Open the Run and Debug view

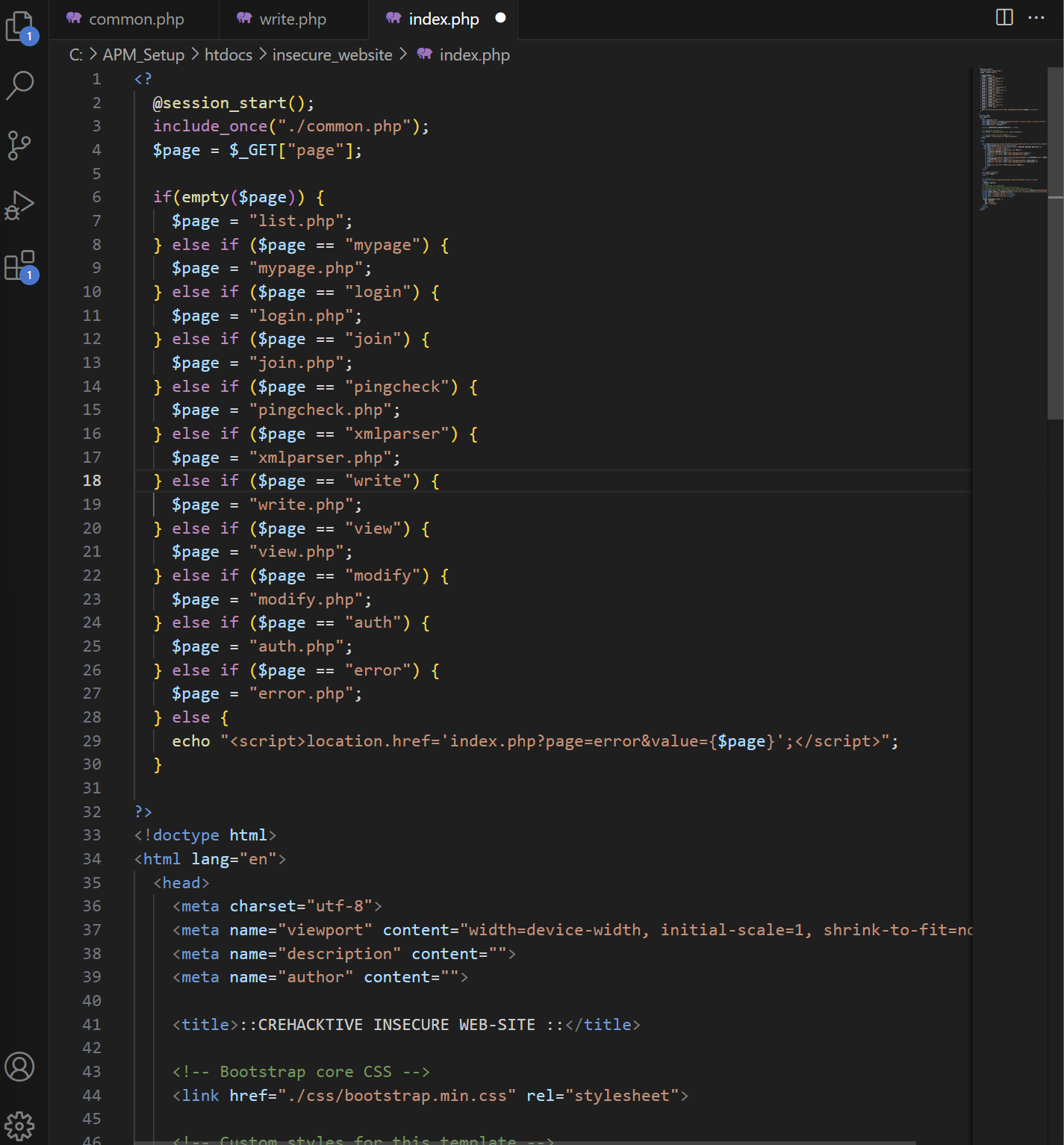point(20,205)
